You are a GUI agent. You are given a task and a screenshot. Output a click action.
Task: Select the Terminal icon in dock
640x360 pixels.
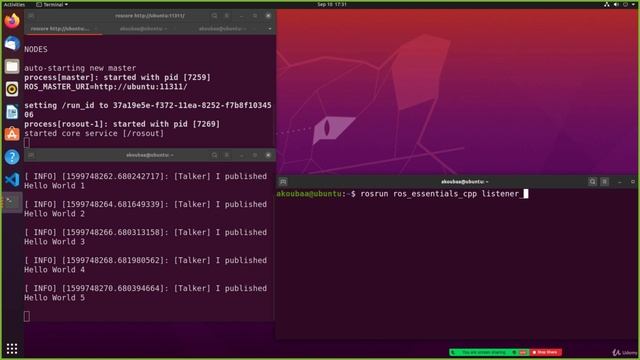pyautogui.click(x=12, y=202)
